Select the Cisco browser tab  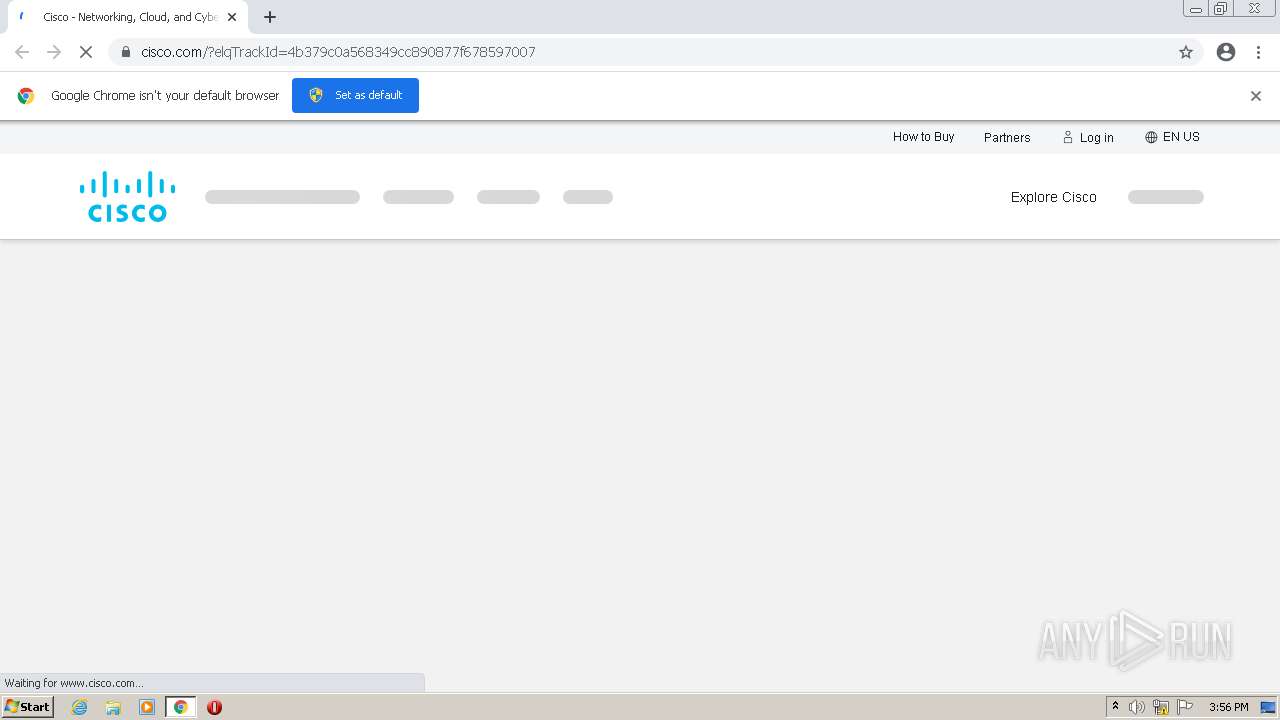click(127, 17)
